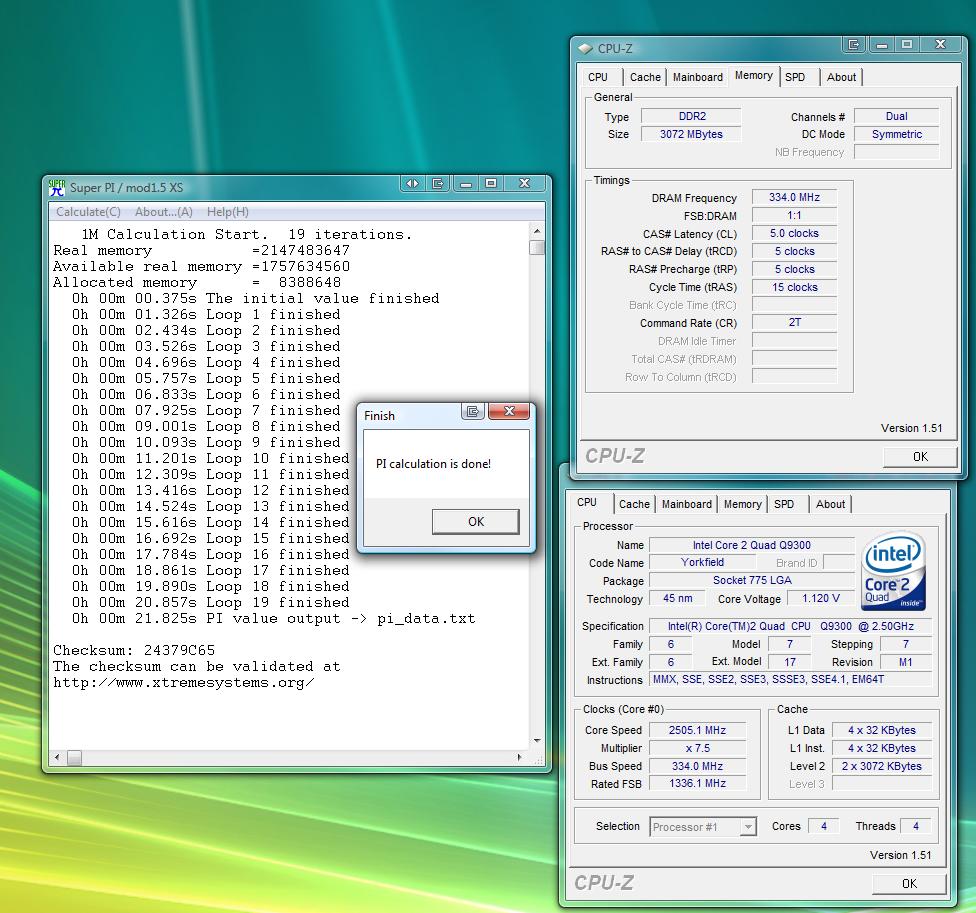Screen dimensions: 976x913
Task: Click the xtremesystems.org URL text in Super PI
Action: point(184,683)
